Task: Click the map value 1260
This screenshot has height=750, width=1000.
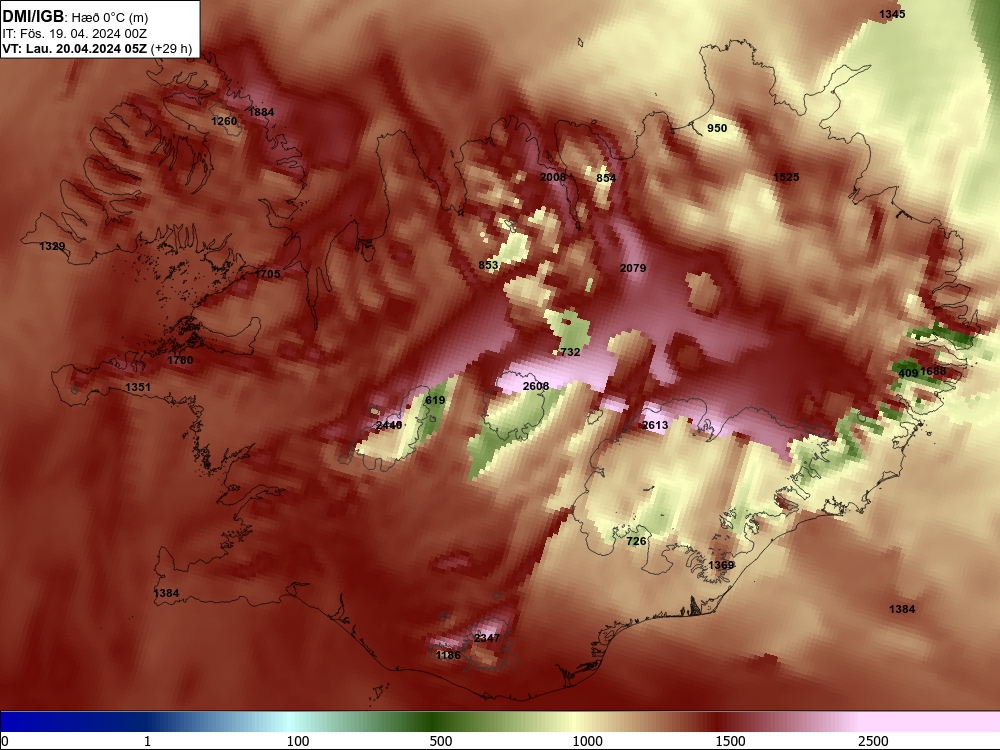Action: pos(224,121)
